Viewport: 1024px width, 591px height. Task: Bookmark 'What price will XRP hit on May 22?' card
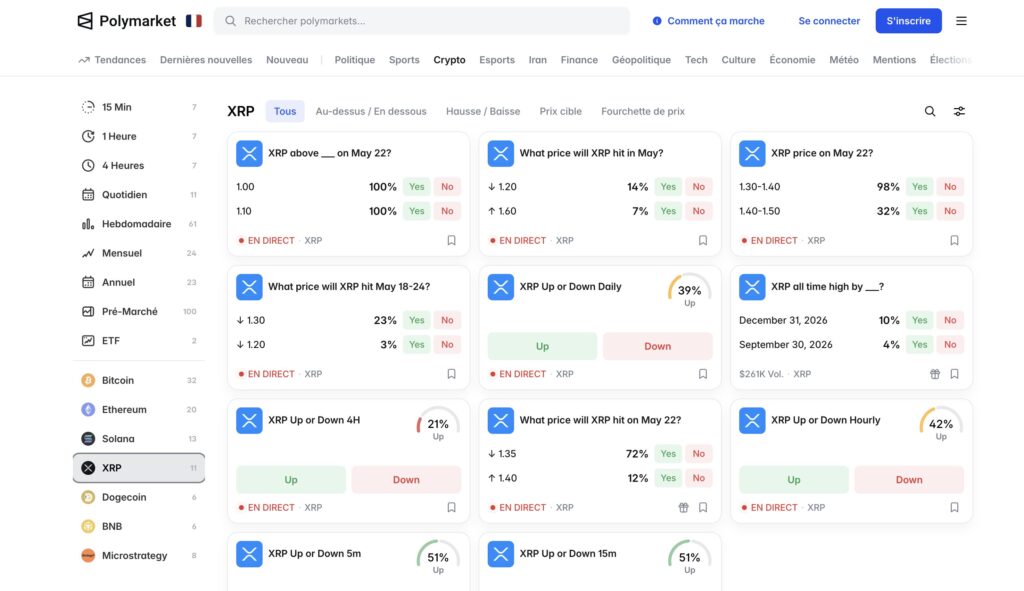click(x=703, y=507)
